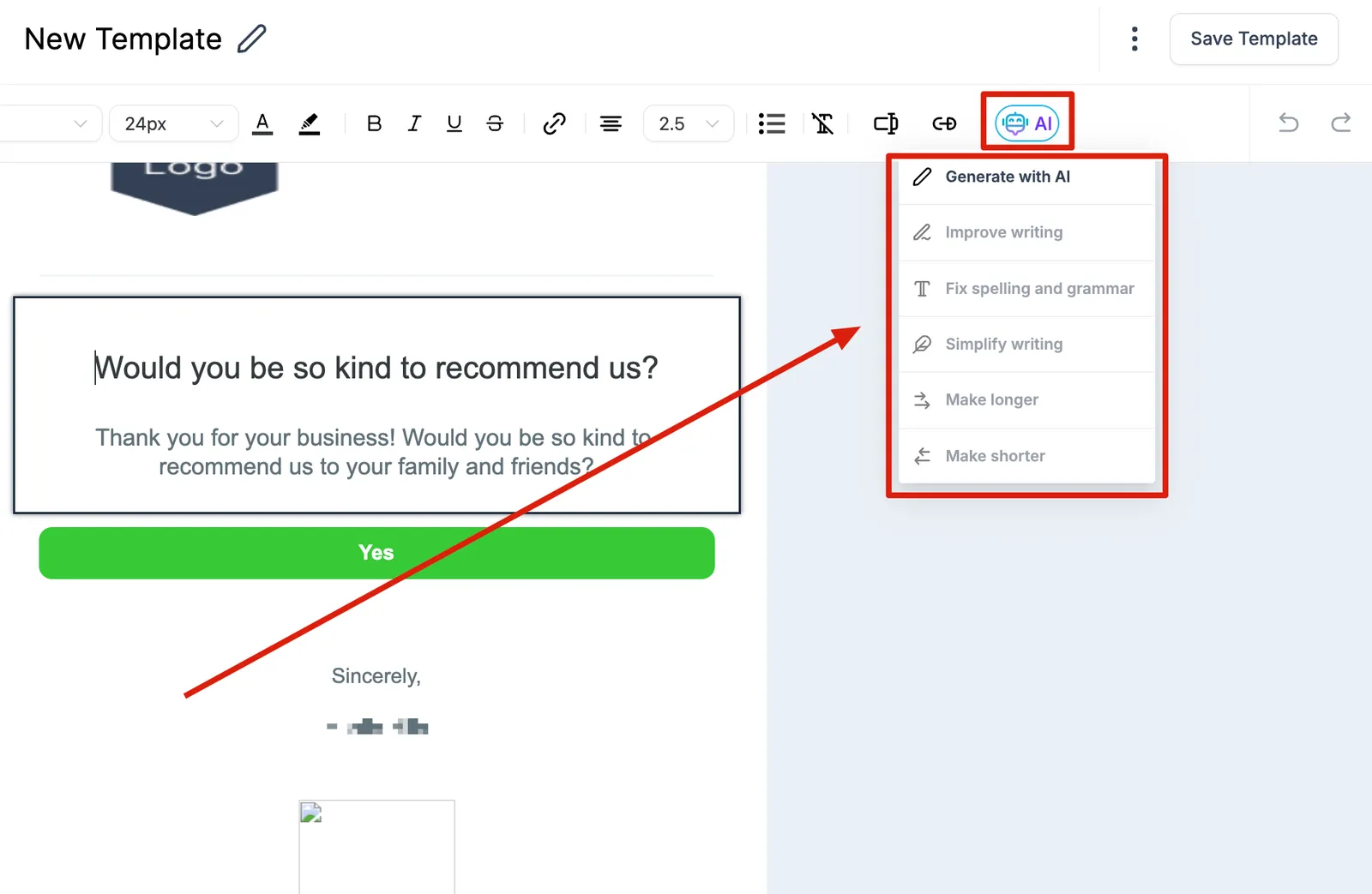Viewport: 1372px width, 894px height.
Task: Click the 'Thank you for your business!' paragraph
Action: click(x=376, y=452)
